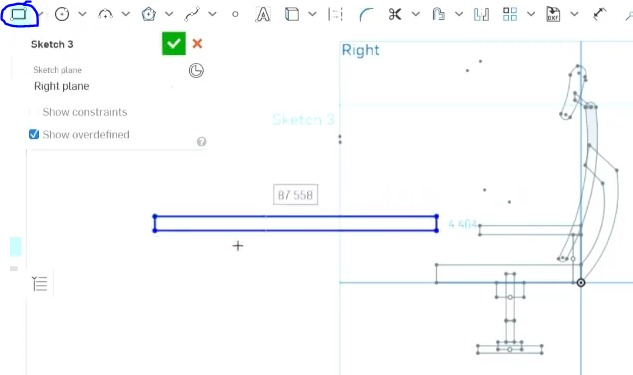This screenshot has width=633, height=375.
Task: Click the Import DXF icon
Action: pyautogui.click(x=553, y=14)
